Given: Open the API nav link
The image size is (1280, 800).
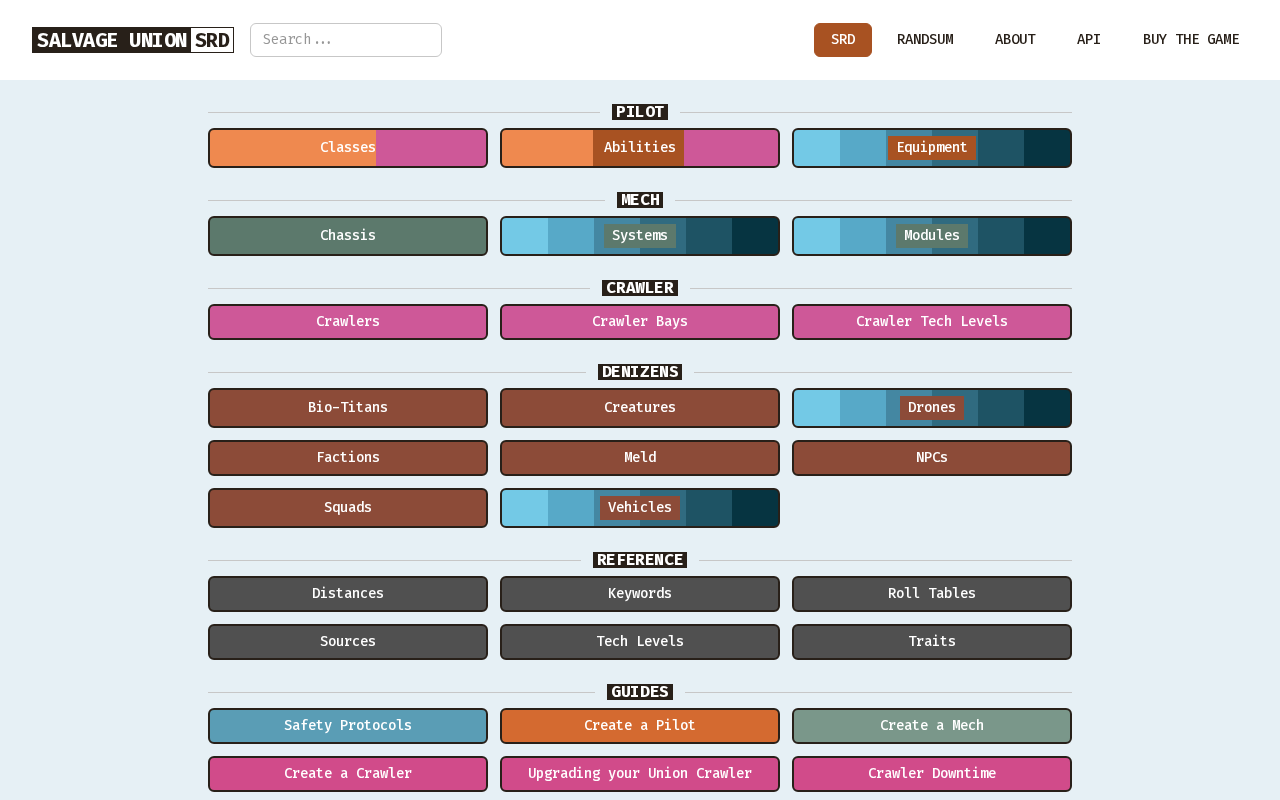Looking at the screenshot, I should pyautogui.click(x=1089, y=40).
